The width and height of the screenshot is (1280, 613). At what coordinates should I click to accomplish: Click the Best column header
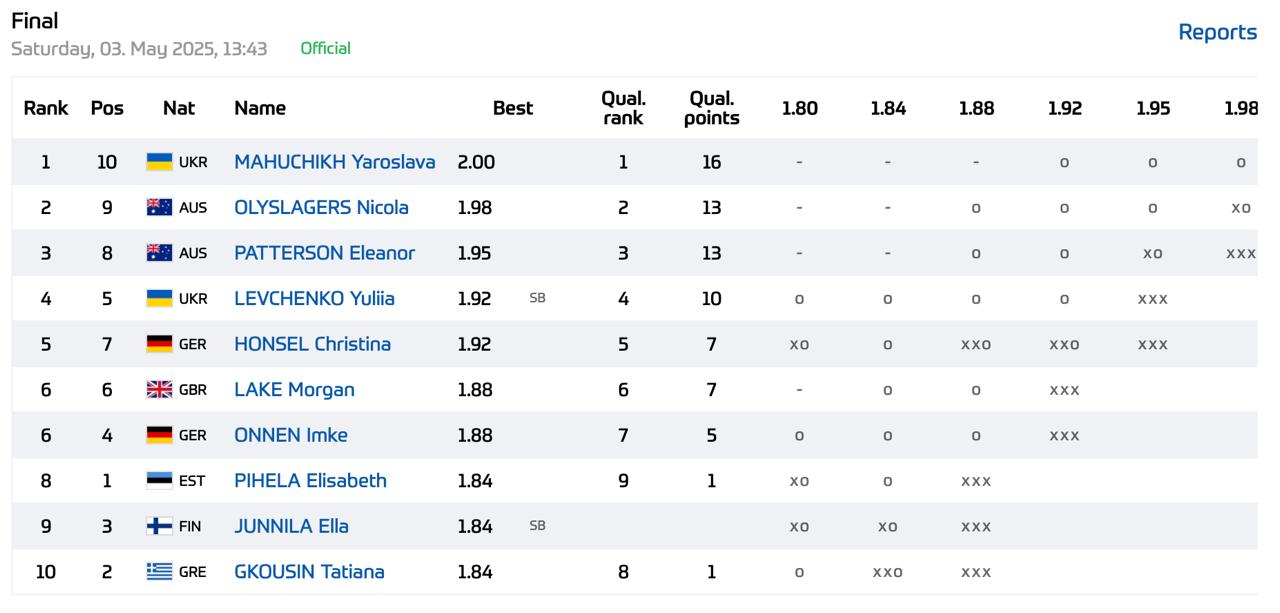click(x=513, y=108)
